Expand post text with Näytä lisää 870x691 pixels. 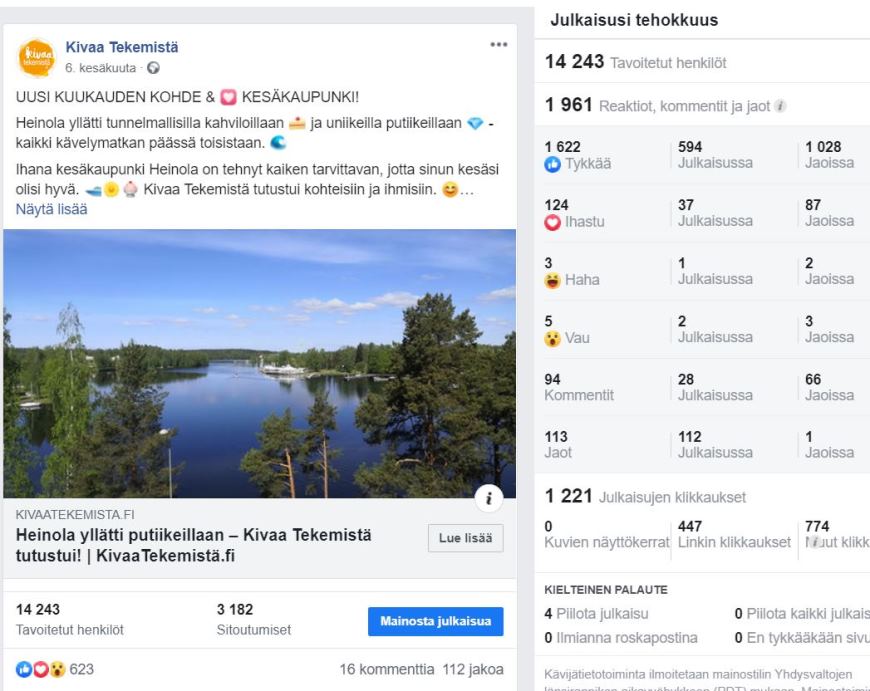tap(51, 209)
